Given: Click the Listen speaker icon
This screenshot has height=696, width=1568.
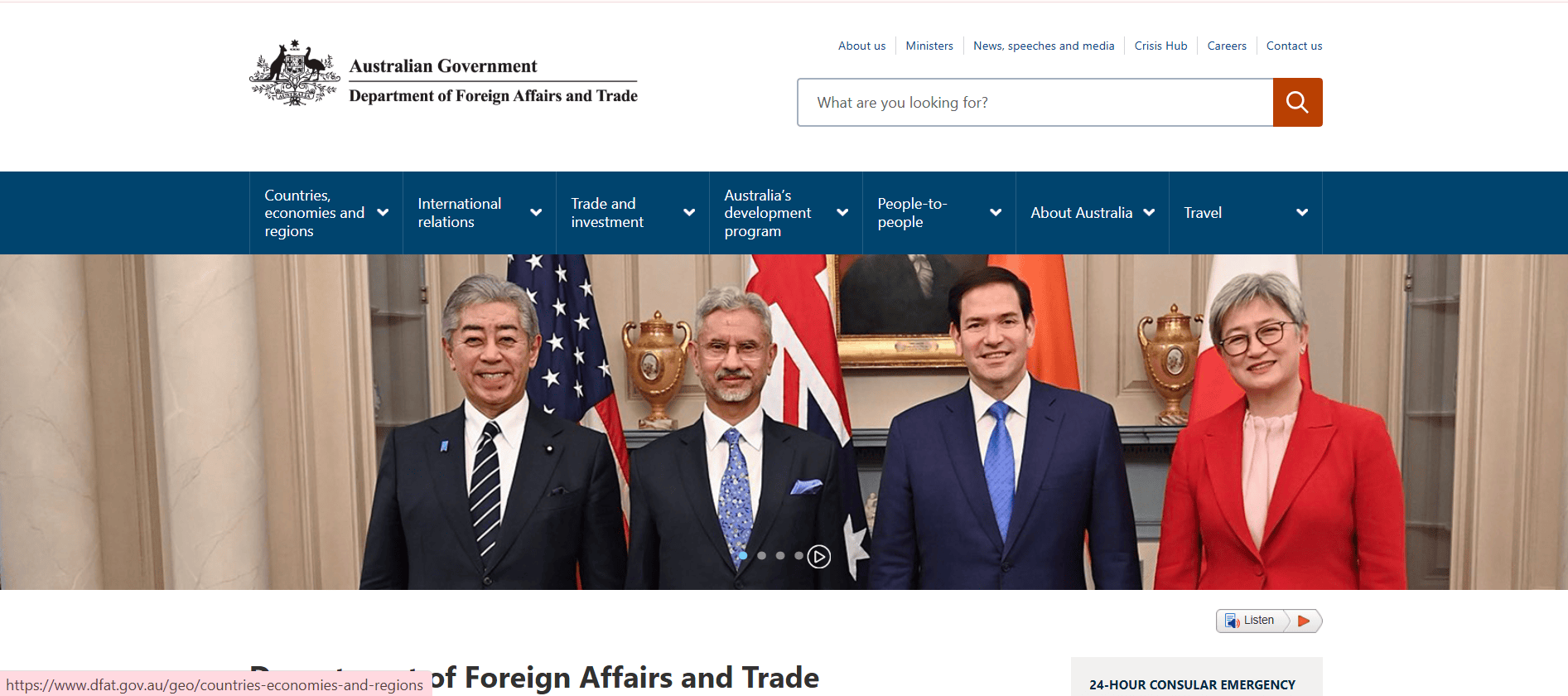Looking at the screenshot, I should [x=1232, y=621].
